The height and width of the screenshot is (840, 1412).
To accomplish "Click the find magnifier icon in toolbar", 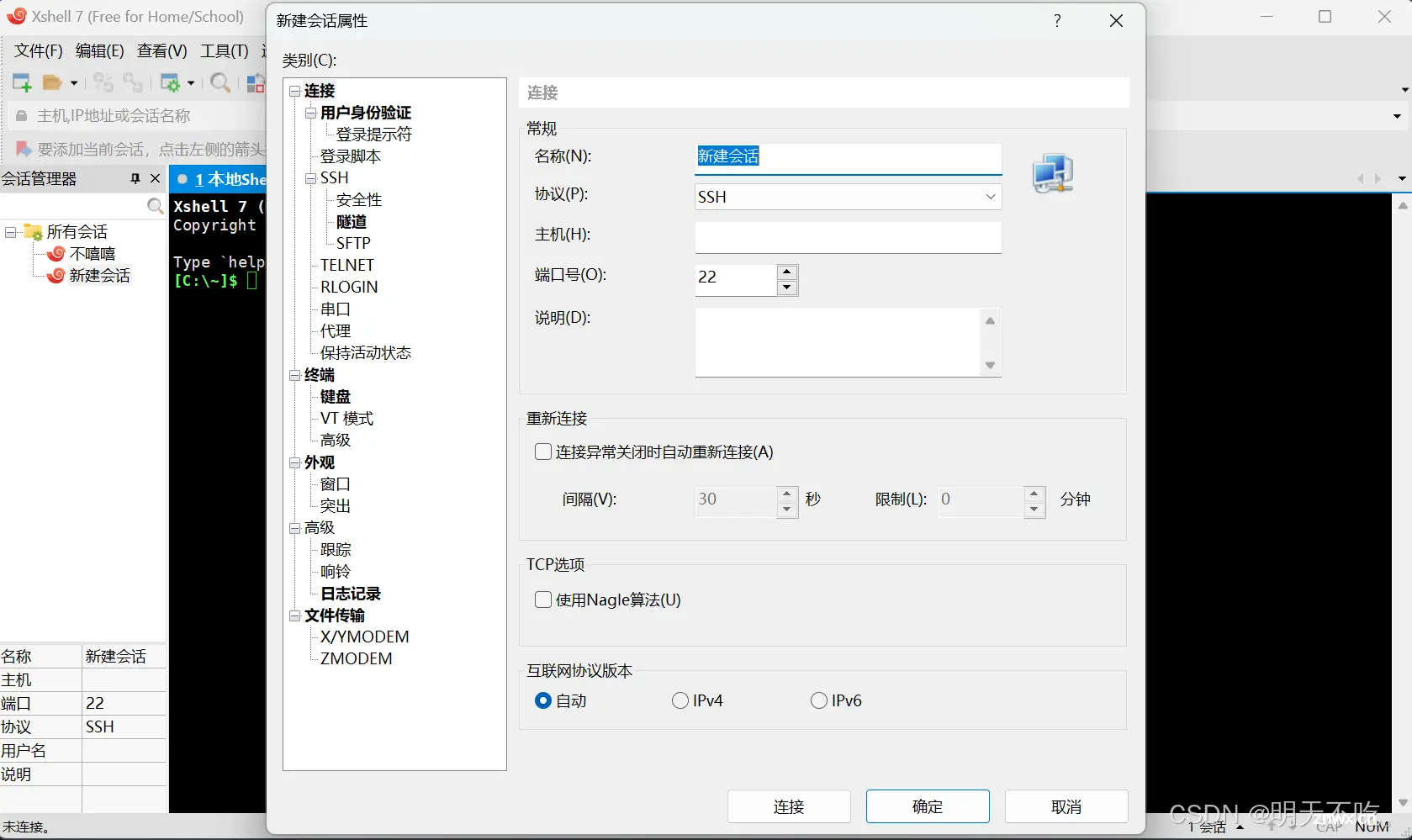I will (x=220, y=82).
